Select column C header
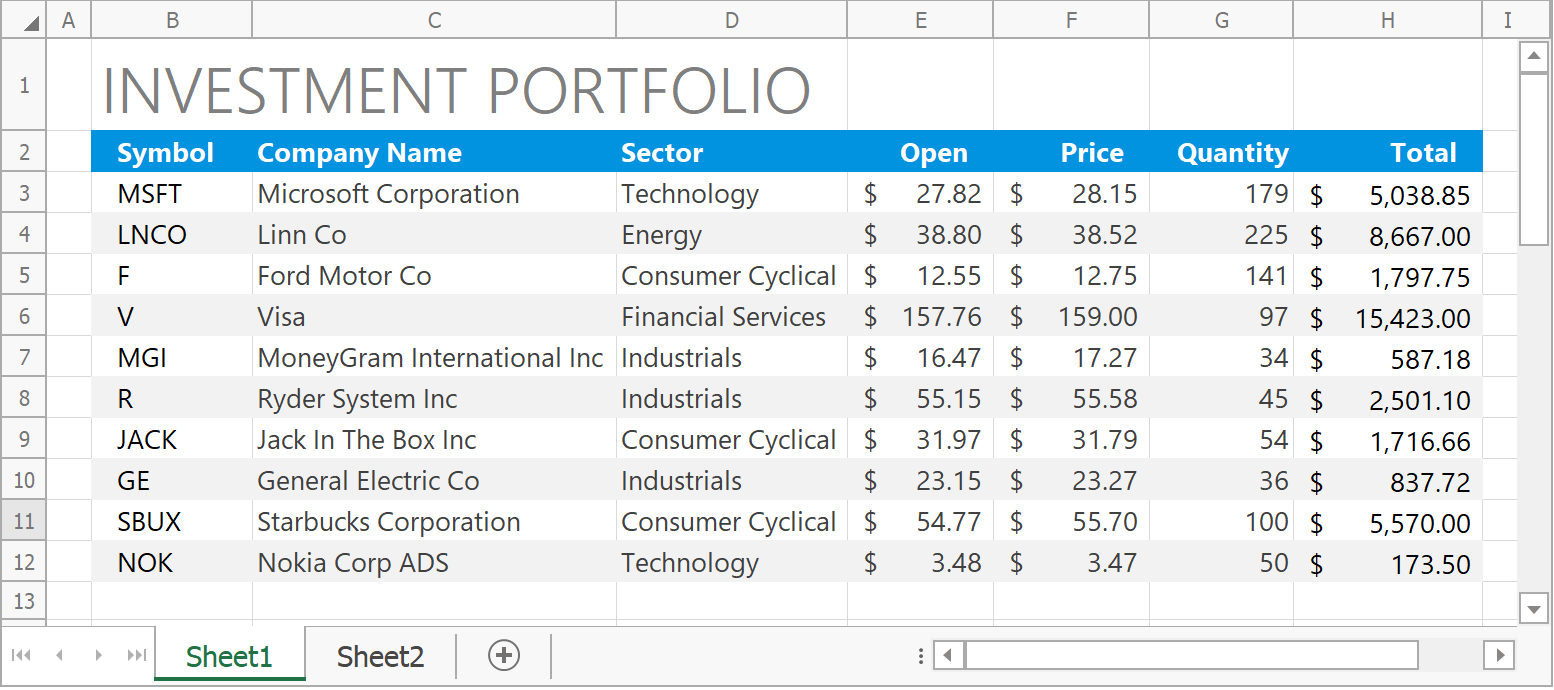The width and height of the screenshot is (1554, 690). point(434,20)
